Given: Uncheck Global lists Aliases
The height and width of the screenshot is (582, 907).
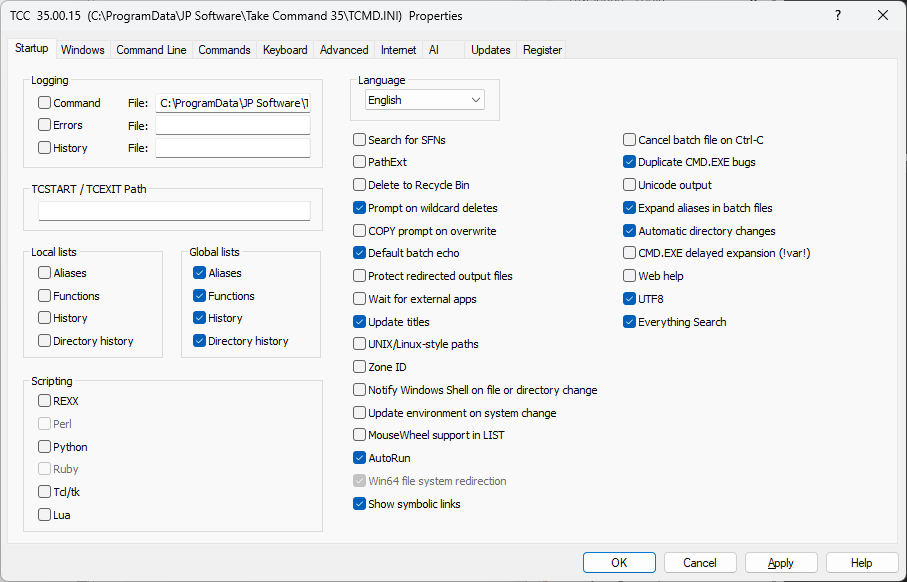Looking at the screenshot, I should click(x=200, y=273).
